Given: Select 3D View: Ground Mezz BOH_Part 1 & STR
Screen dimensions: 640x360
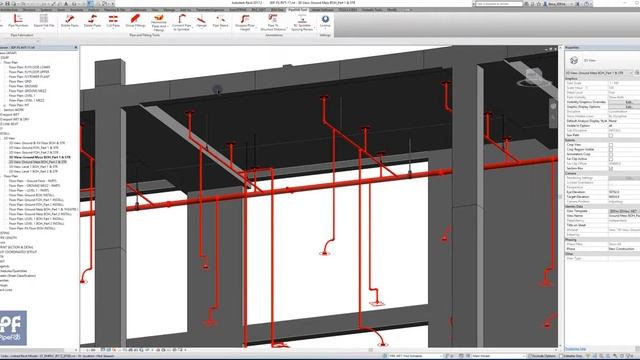Looking at the screenshot, I should (x=40, y=157).
